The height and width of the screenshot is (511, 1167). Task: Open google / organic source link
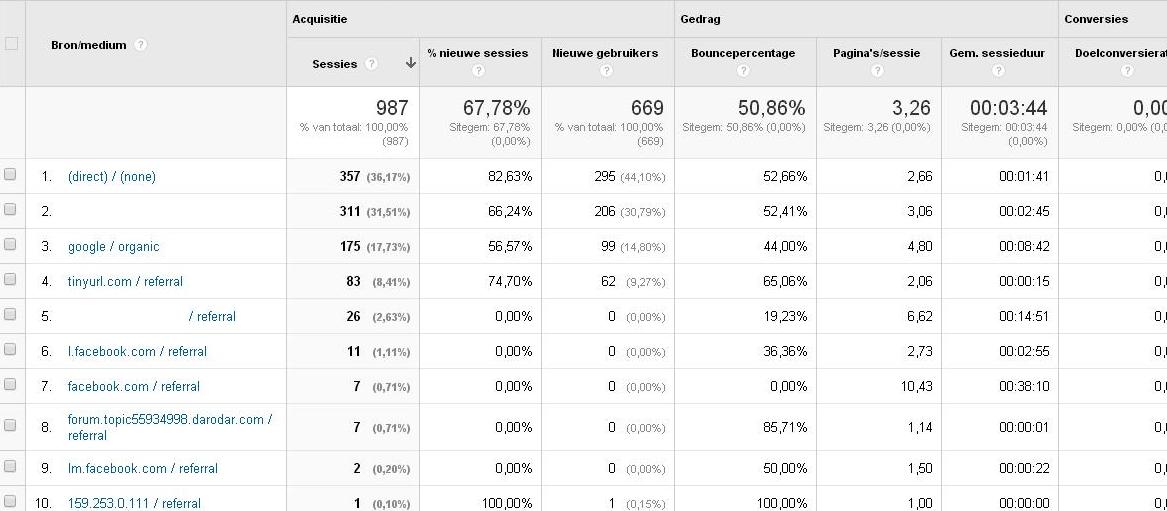pos(113,247)
